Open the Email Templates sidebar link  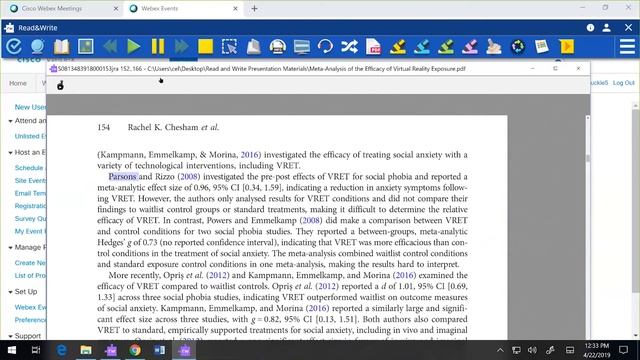click(30, 193)
